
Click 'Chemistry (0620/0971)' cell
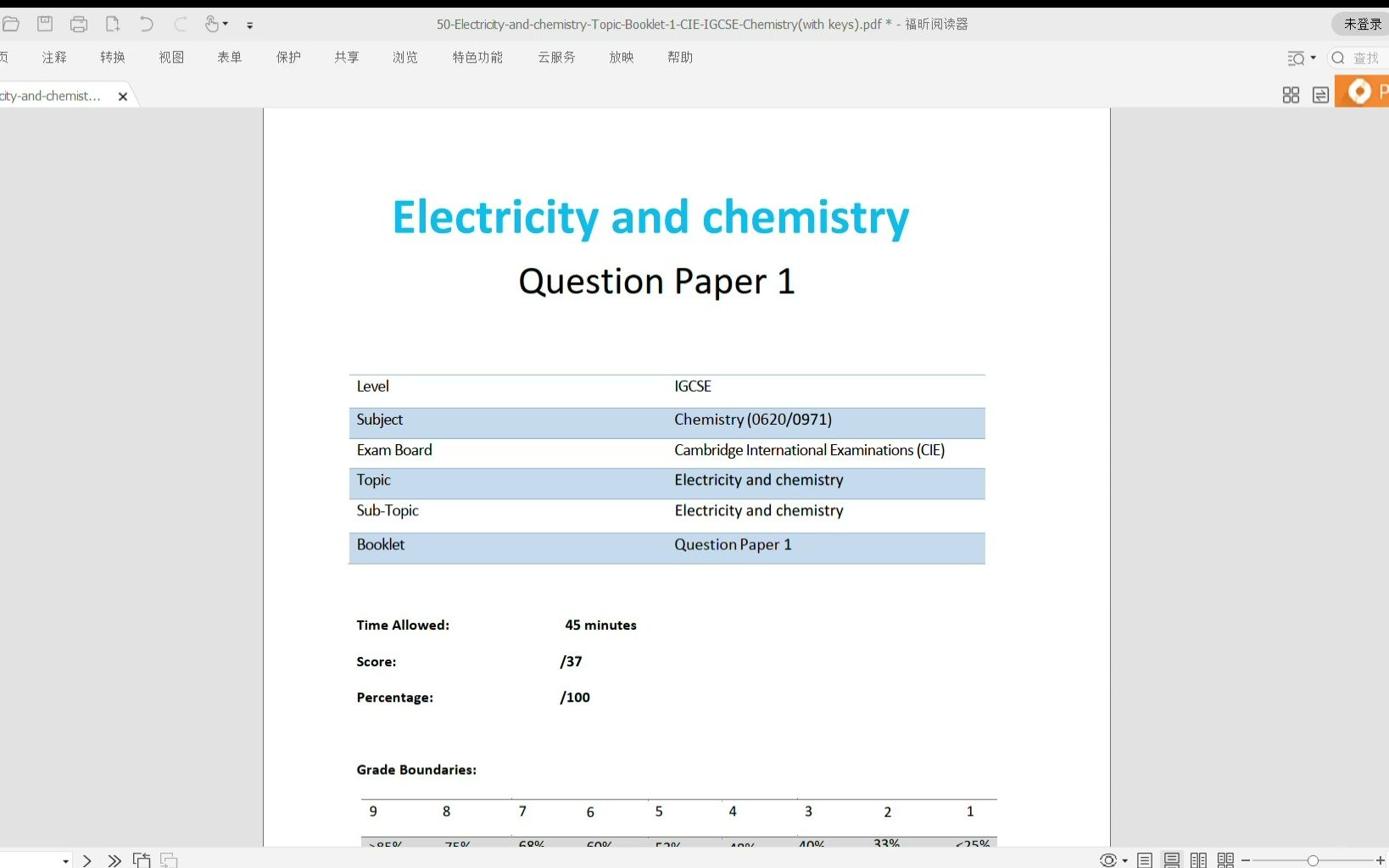[753, 420]
